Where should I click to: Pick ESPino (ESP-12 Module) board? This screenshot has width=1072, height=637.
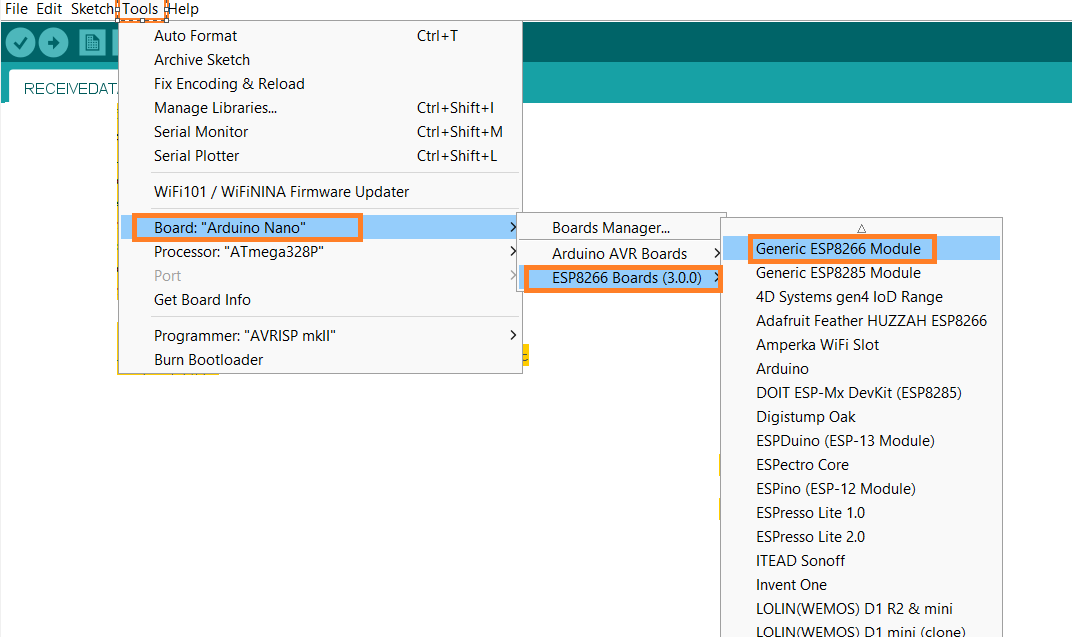[861, 489]
